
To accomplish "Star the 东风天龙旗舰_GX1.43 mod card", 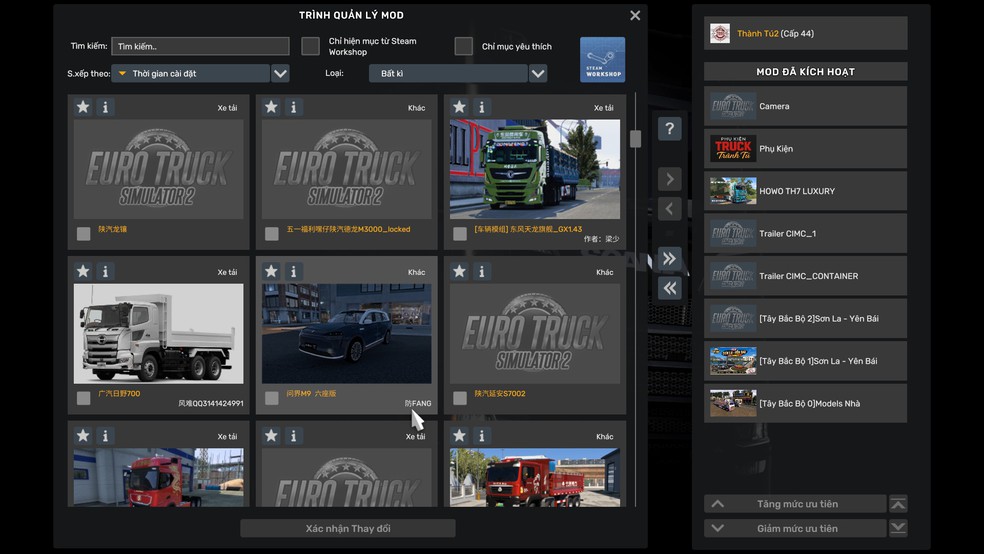I will (x=459, y=107).
